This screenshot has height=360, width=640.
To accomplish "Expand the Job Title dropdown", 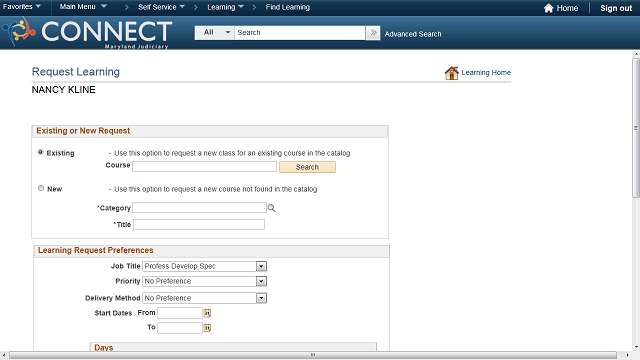I will coord(261,266).
